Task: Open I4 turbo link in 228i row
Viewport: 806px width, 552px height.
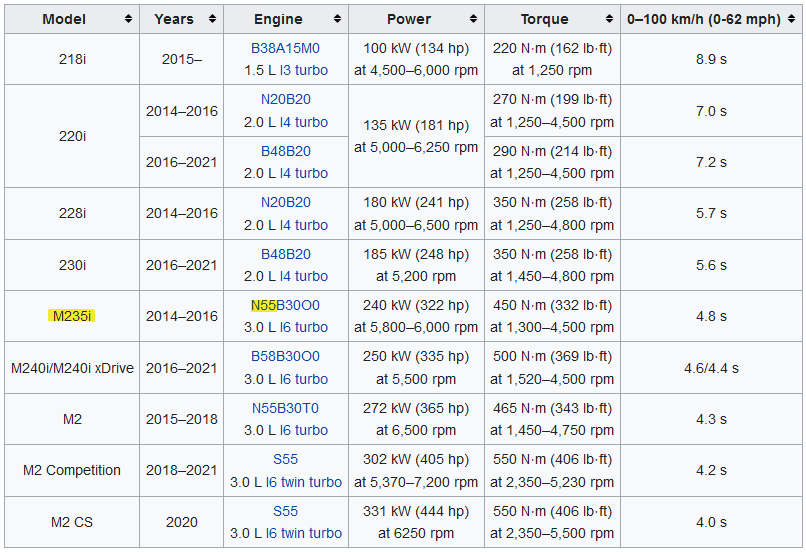Action: click(304, 225)
